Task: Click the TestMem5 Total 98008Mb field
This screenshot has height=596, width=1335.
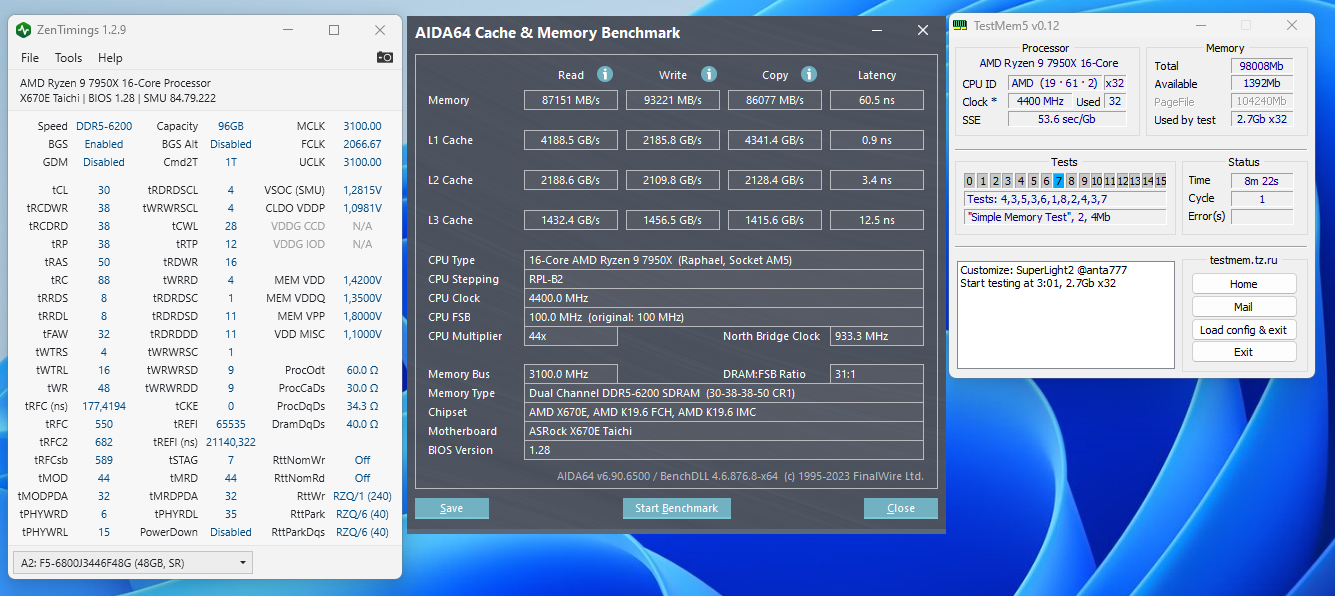Action: (x=1261, y=66)
